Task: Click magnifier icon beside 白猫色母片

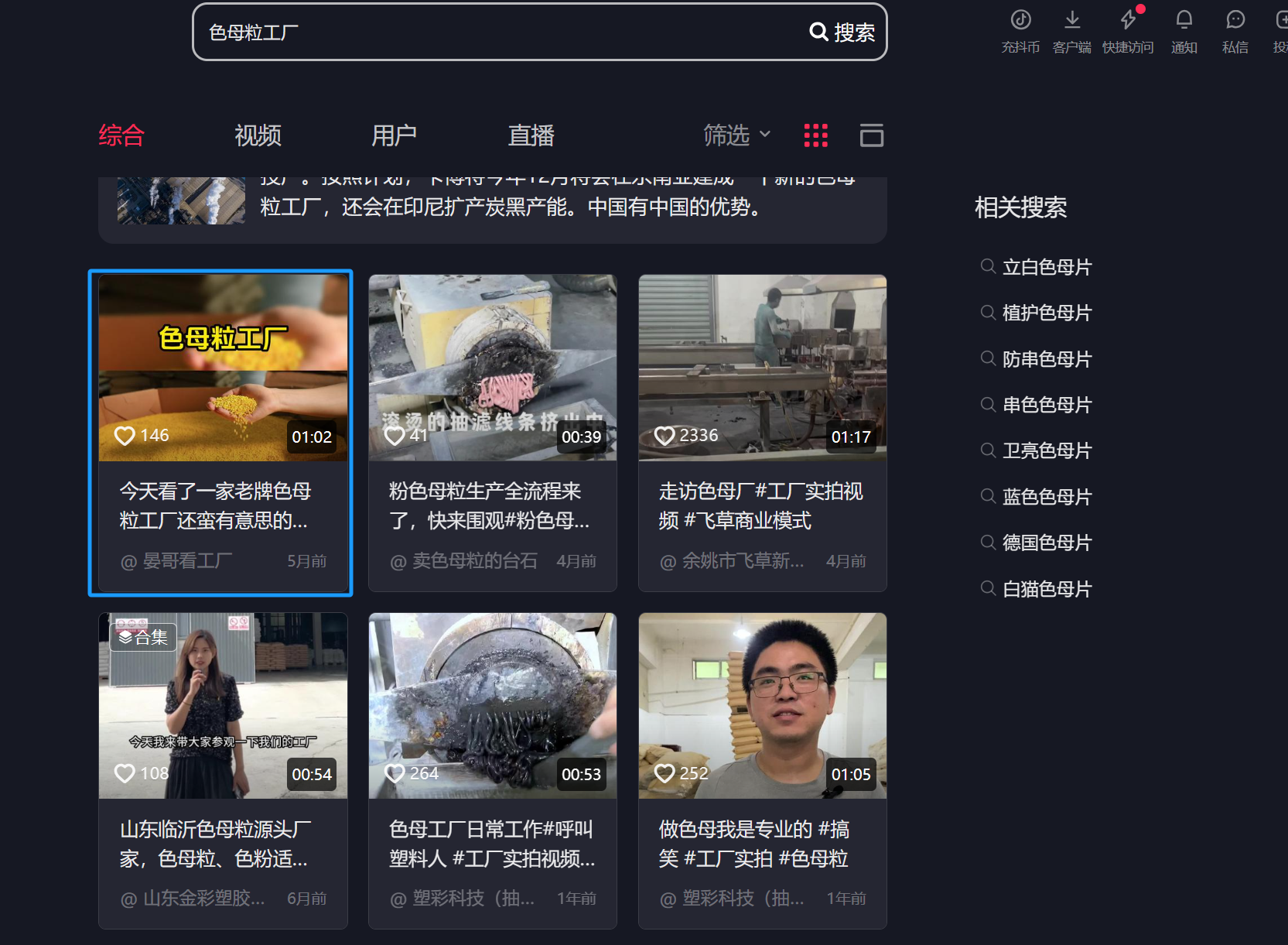Action: pos(988,588)
